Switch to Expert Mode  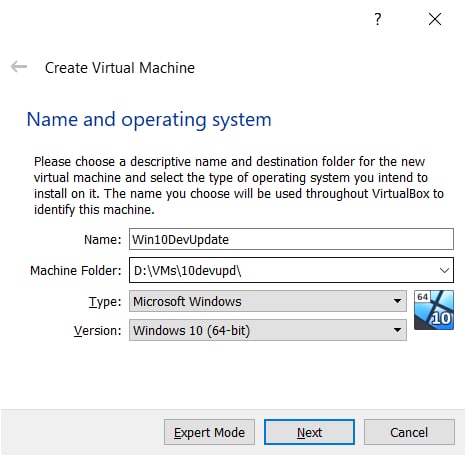click(x=209, y=432)
